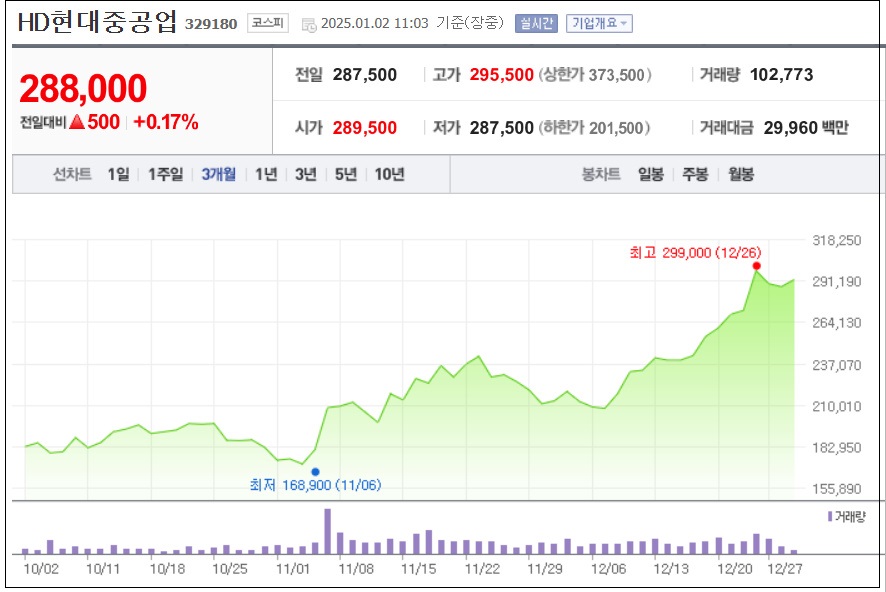Click the 하한가 201,500 text
This screenshot has height=592, width=886.
pyautogui.click(x=593, y=128)
